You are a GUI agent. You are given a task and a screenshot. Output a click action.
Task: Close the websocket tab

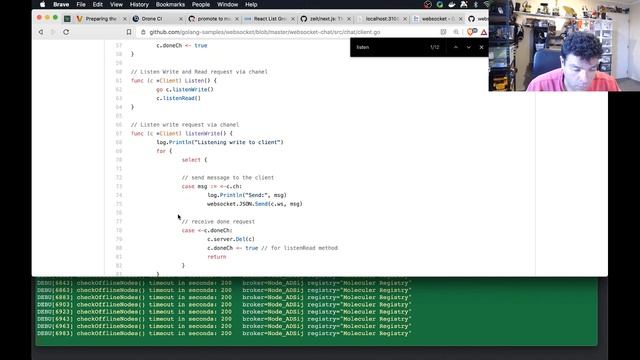point(460,19)
